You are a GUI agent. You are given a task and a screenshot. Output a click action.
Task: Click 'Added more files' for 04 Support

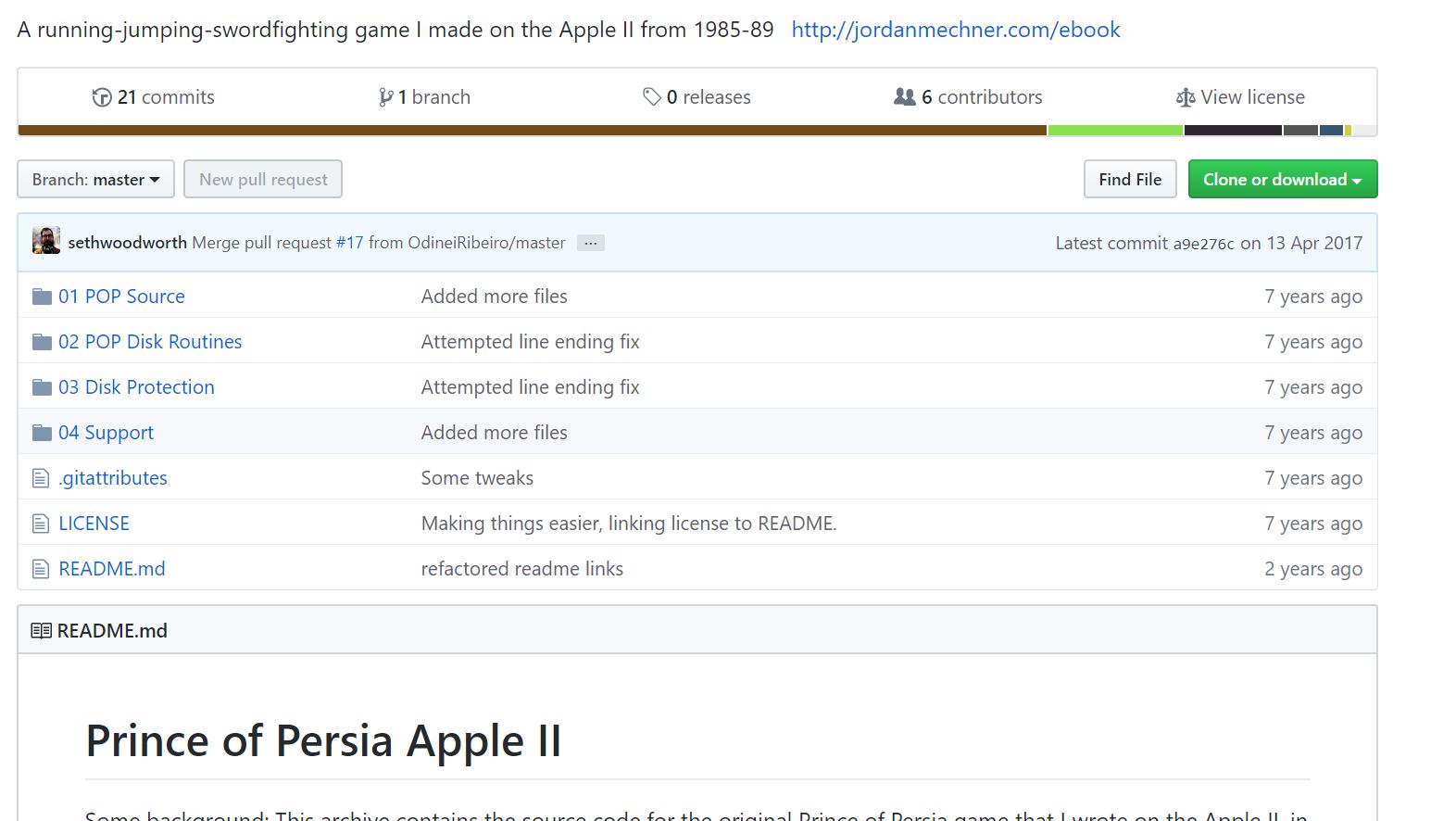tap(495, 433)
